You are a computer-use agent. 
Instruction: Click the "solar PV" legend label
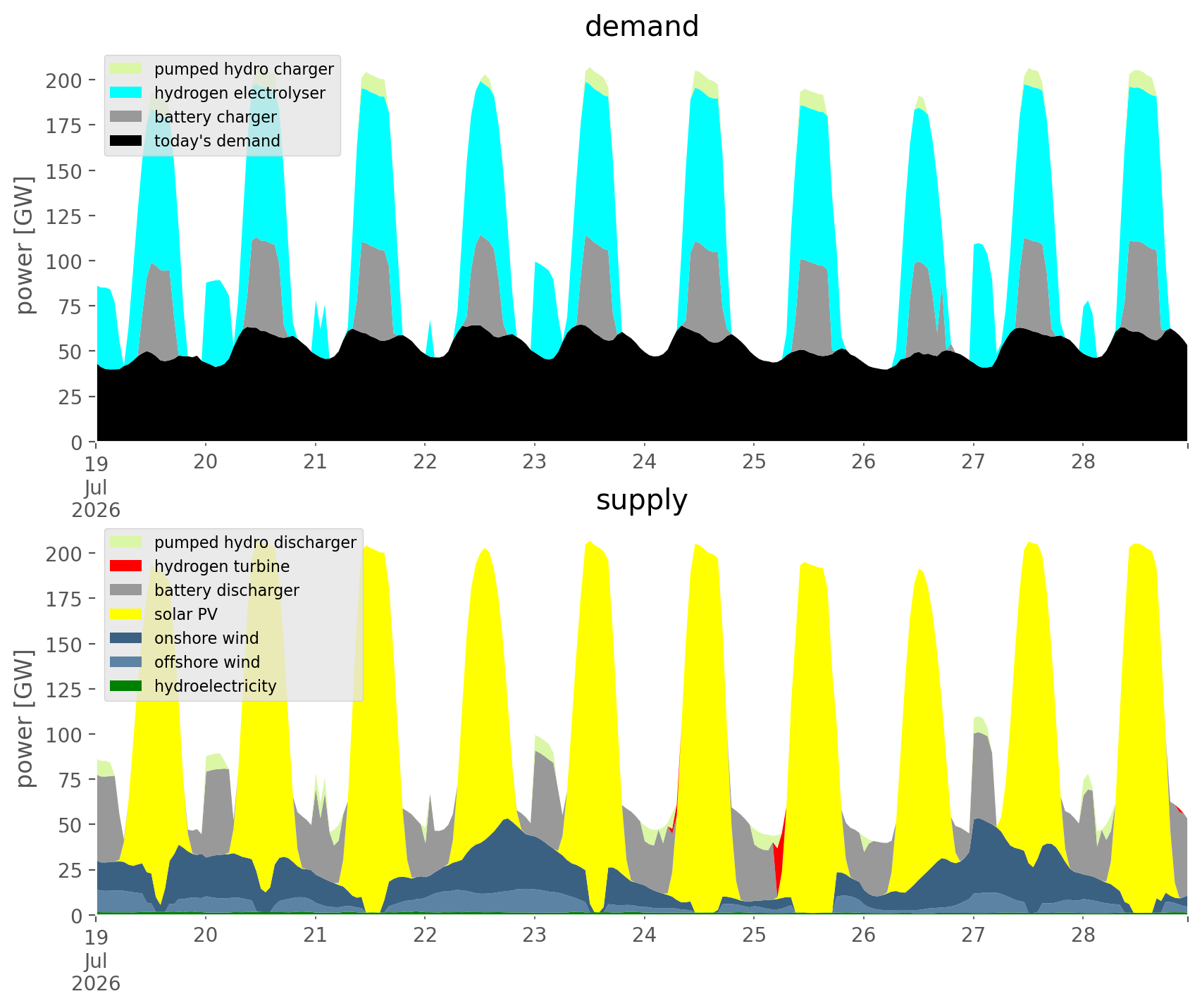(x=186, y=614)
